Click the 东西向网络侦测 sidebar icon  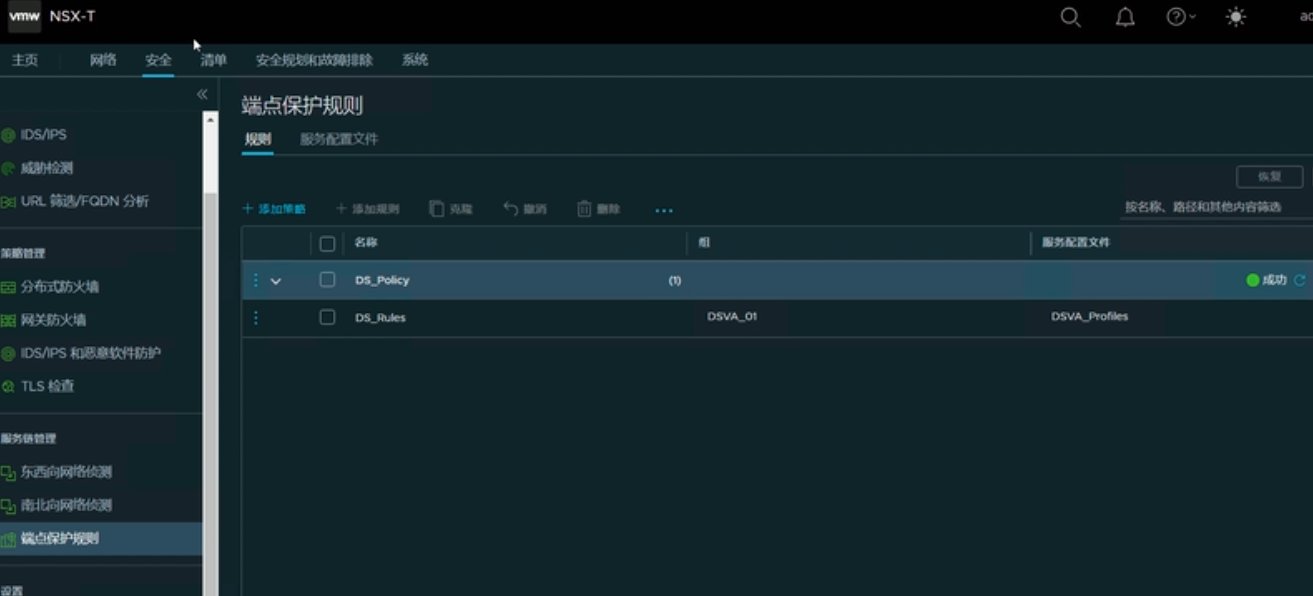8,472
